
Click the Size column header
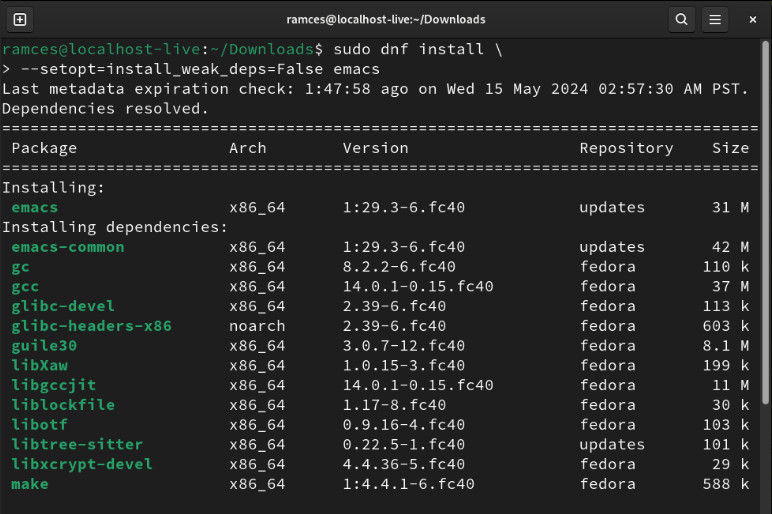[x=731, y=148]
